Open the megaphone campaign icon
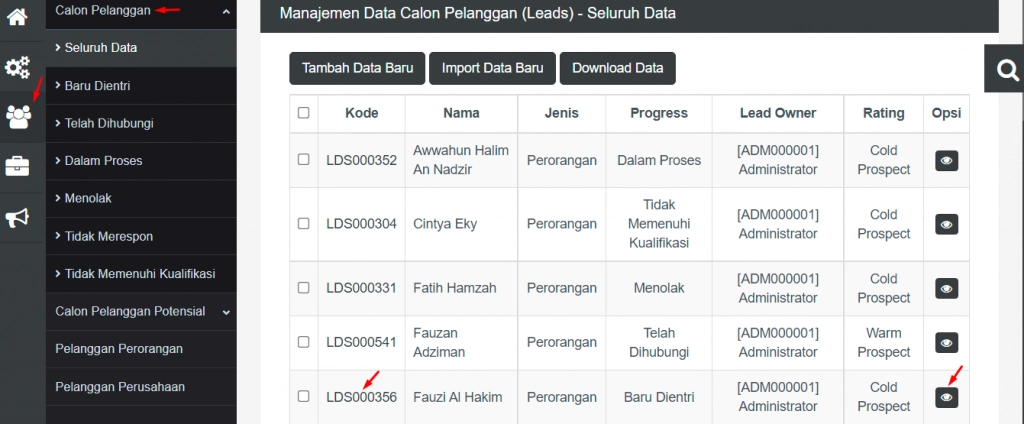Viewport: 1024px width, 424px height. point(17,218)
